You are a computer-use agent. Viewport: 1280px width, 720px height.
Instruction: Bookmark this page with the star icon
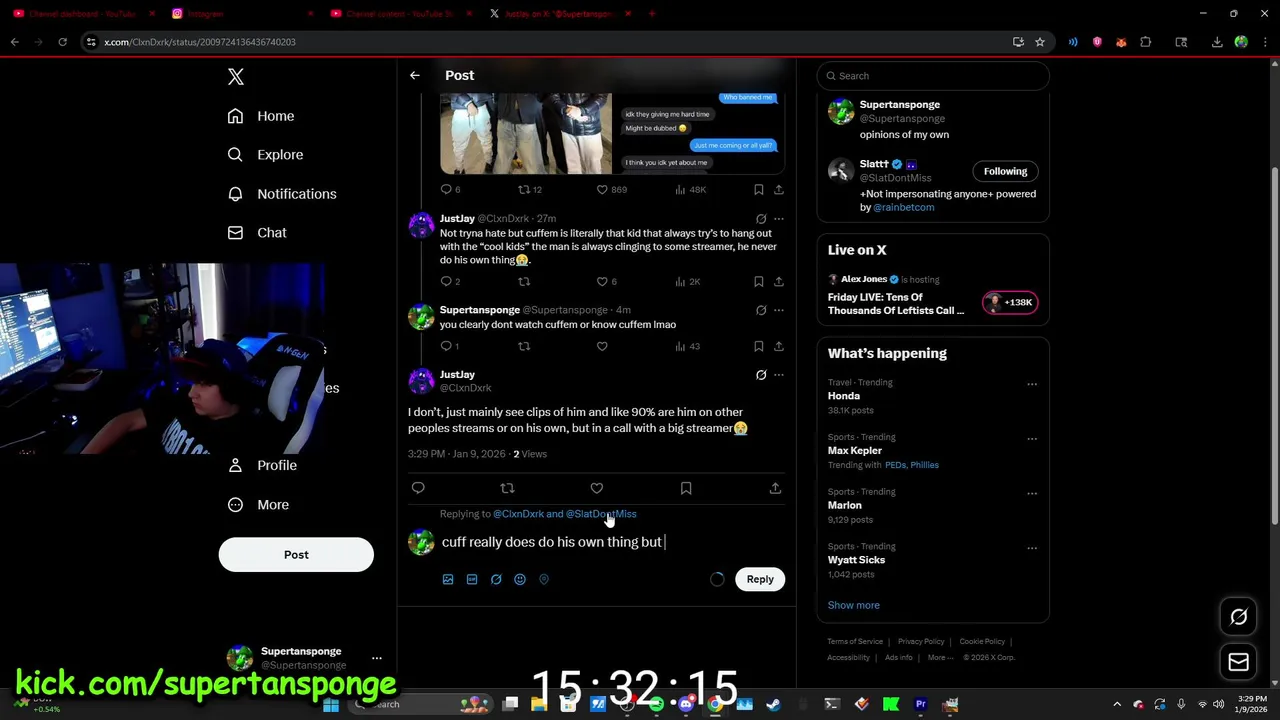click(1040, 42)
